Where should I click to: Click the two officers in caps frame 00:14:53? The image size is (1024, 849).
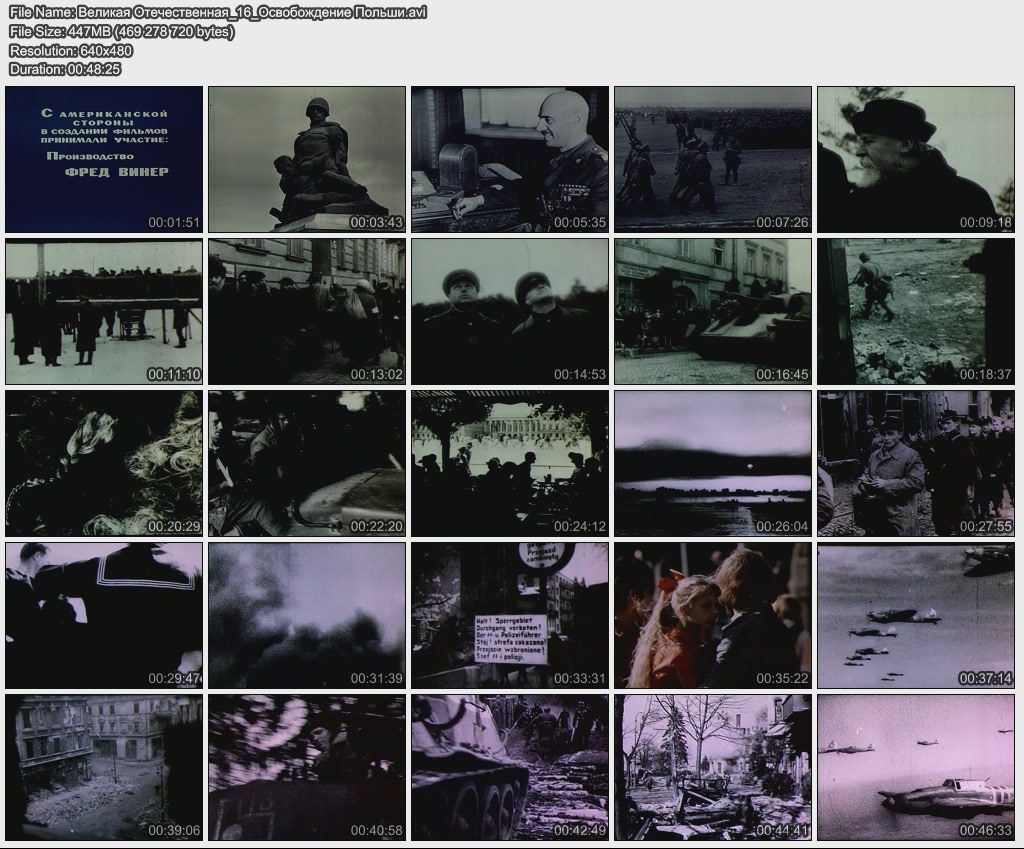coord(510,311)
